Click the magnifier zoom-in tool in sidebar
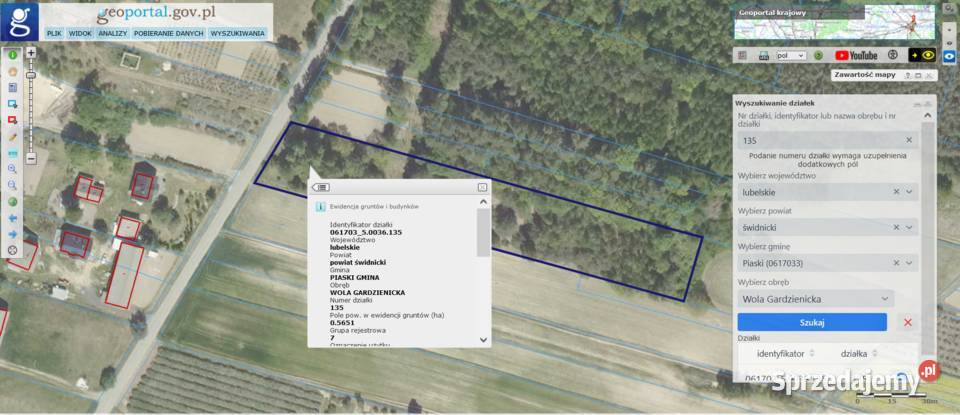Screen dimensions: 960x415 [13, 168]
